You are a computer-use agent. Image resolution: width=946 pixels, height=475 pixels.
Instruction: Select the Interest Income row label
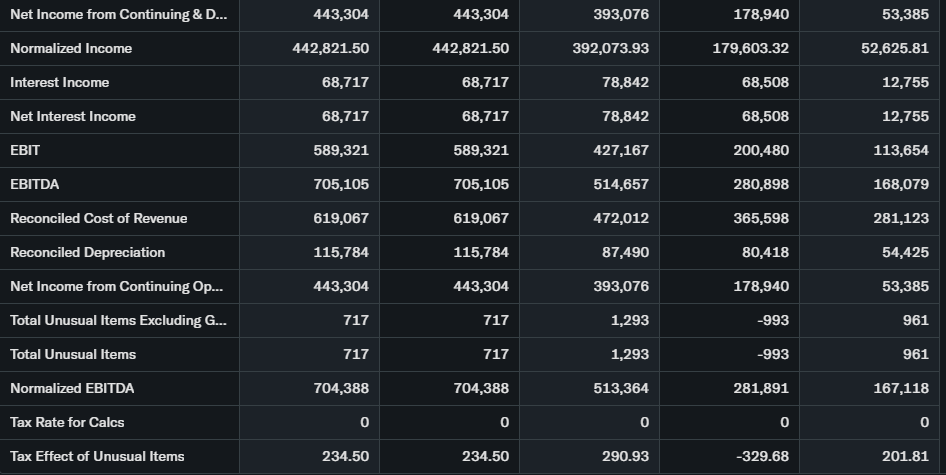coord(60,82)
